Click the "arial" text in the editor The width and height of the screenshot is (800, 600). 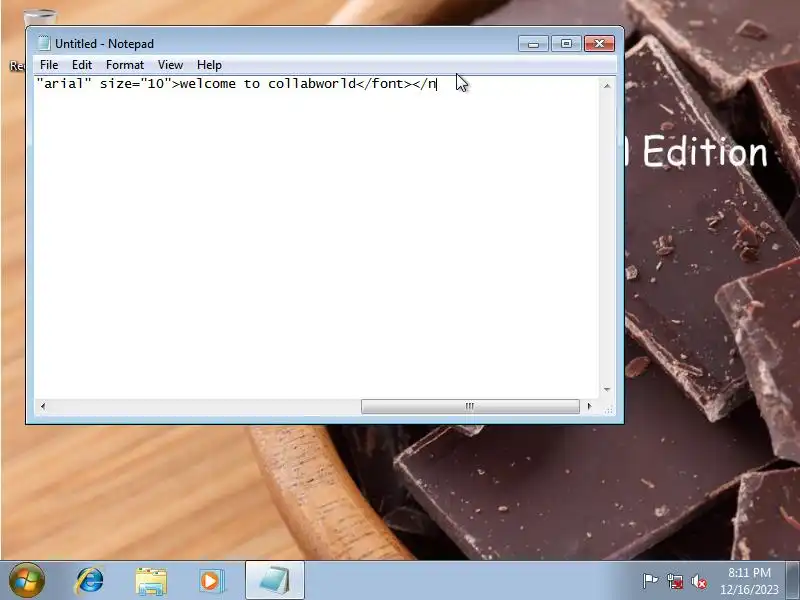[64, 84]
